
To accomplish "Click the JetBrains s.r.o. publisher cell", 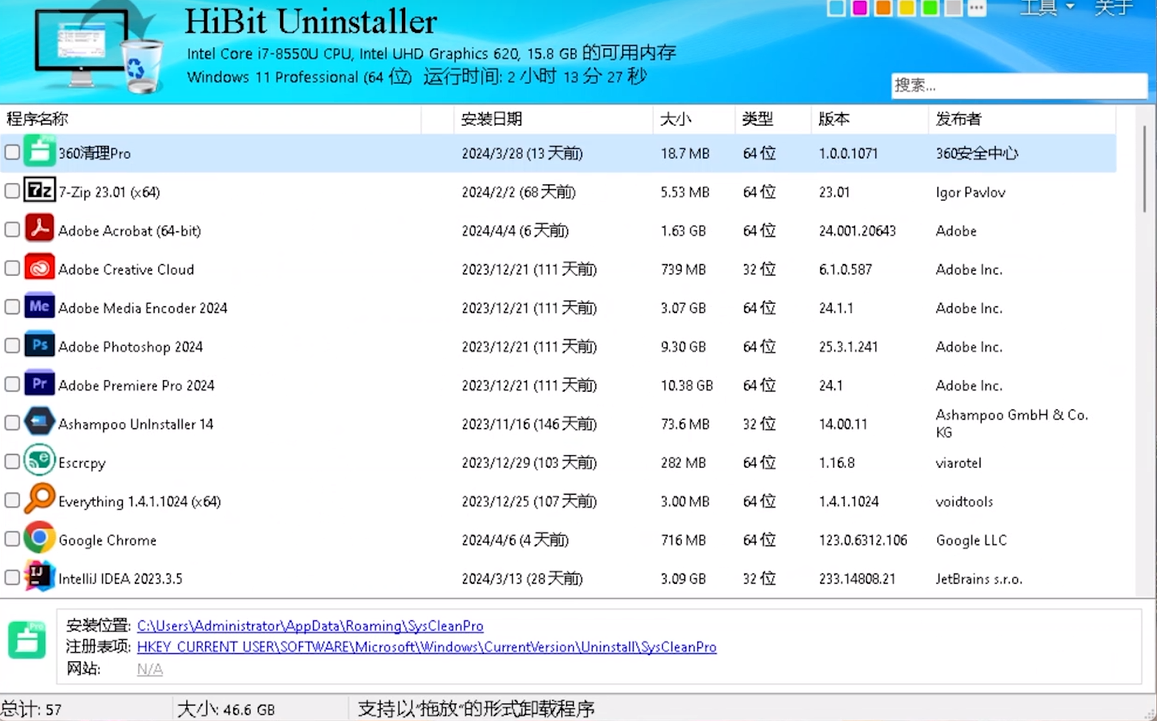I will pyautogui.click(x=979, y=579).
